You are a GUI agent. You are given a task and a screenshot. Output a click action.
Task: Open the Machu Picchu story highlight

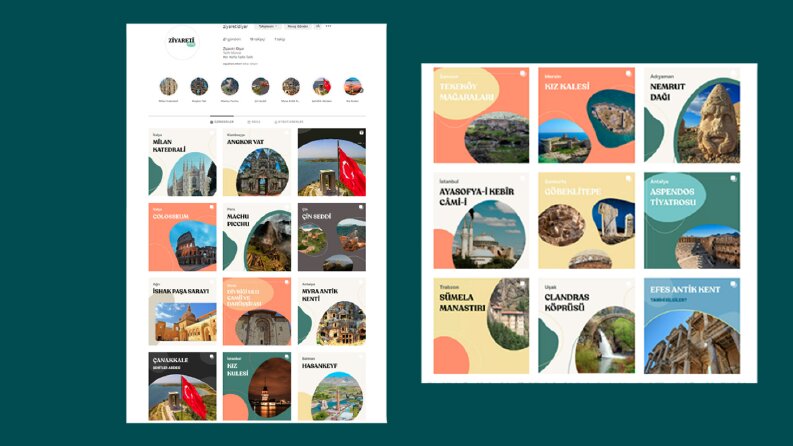230,86
